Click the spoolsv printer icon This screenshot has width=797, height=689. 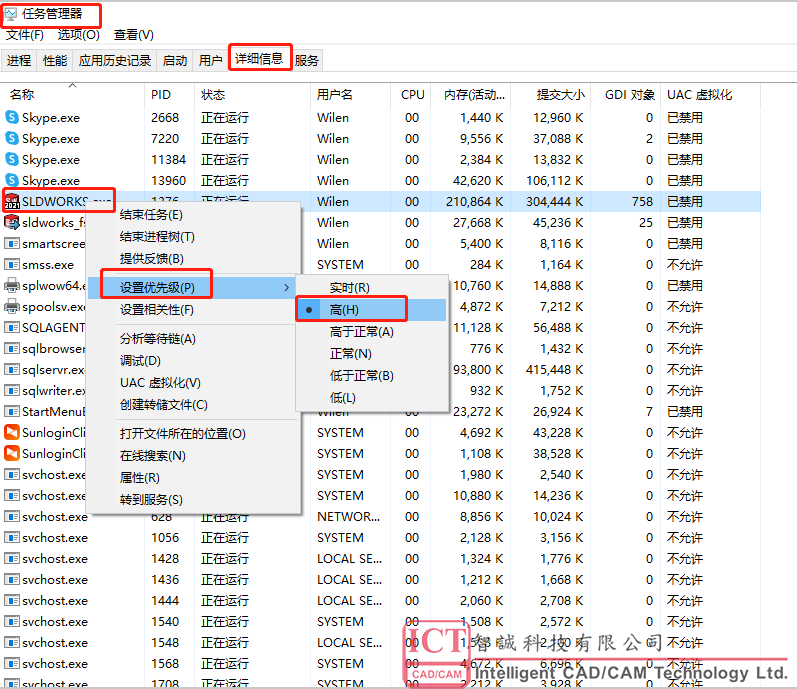[x=12, y=306]
